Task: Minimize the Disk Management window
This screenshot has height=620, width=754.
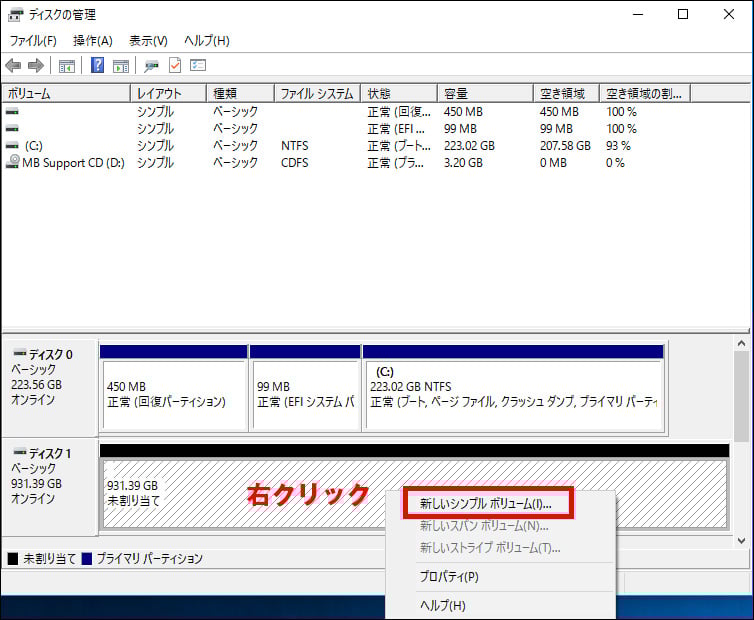Action: click(638, 14)
